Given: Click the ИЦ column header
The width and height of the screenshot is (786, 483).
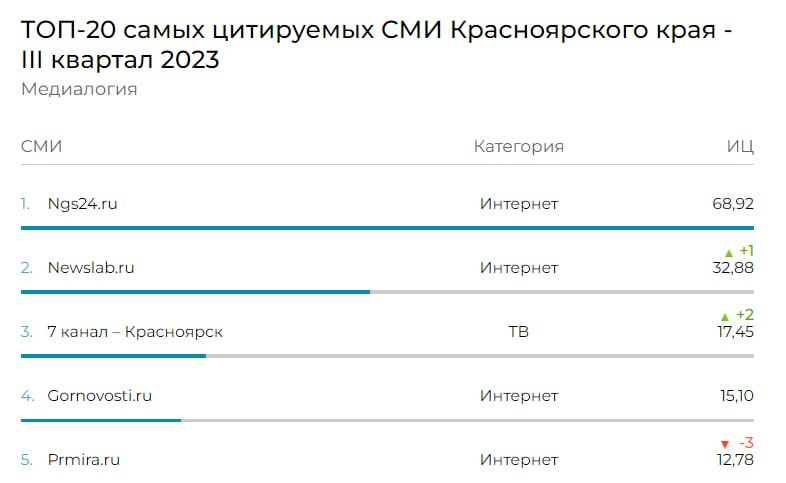Looking at the screenshot, I should click(740, 147).
